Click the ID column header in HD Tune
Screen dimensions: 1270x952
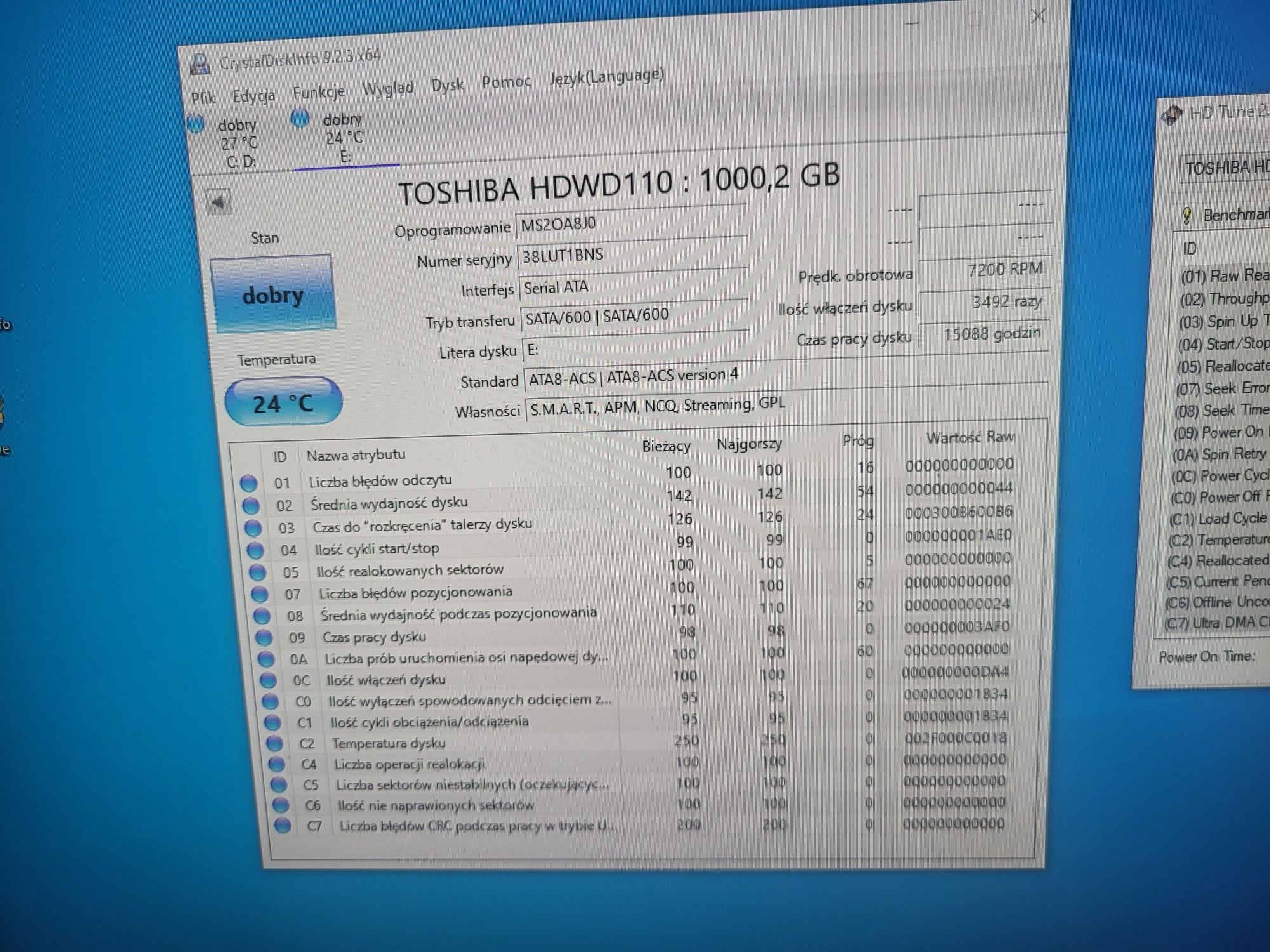1190,249
